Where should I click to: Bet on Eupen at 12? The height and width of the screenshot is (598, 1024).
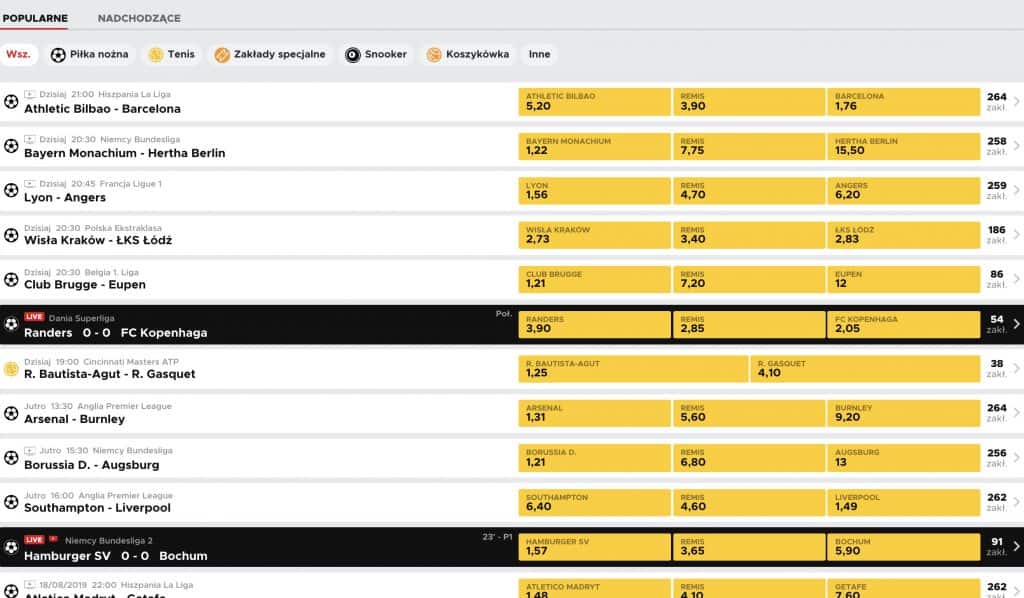[904, 279]
